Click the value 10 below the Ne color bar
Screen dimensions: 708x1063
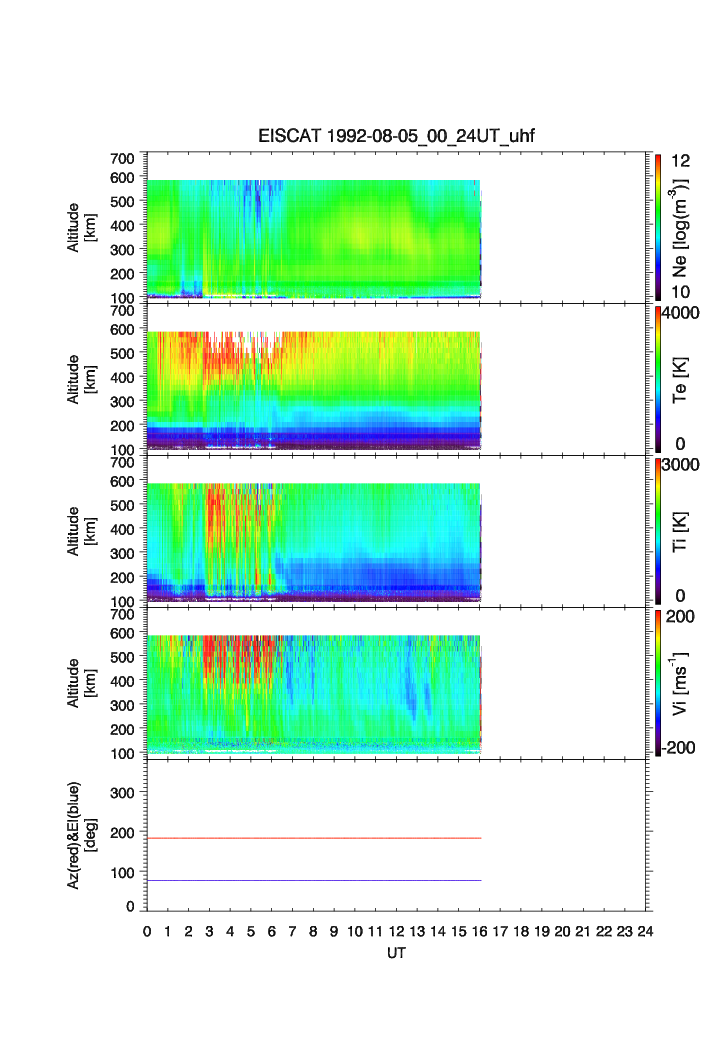pos(680,292)
